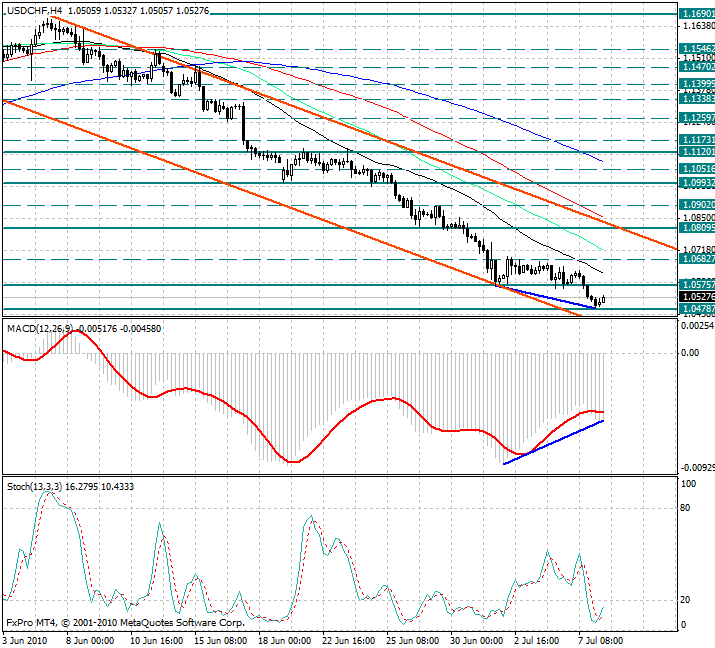Click the 1.04787 support level label
715x648 pixels.
(696, 310)
